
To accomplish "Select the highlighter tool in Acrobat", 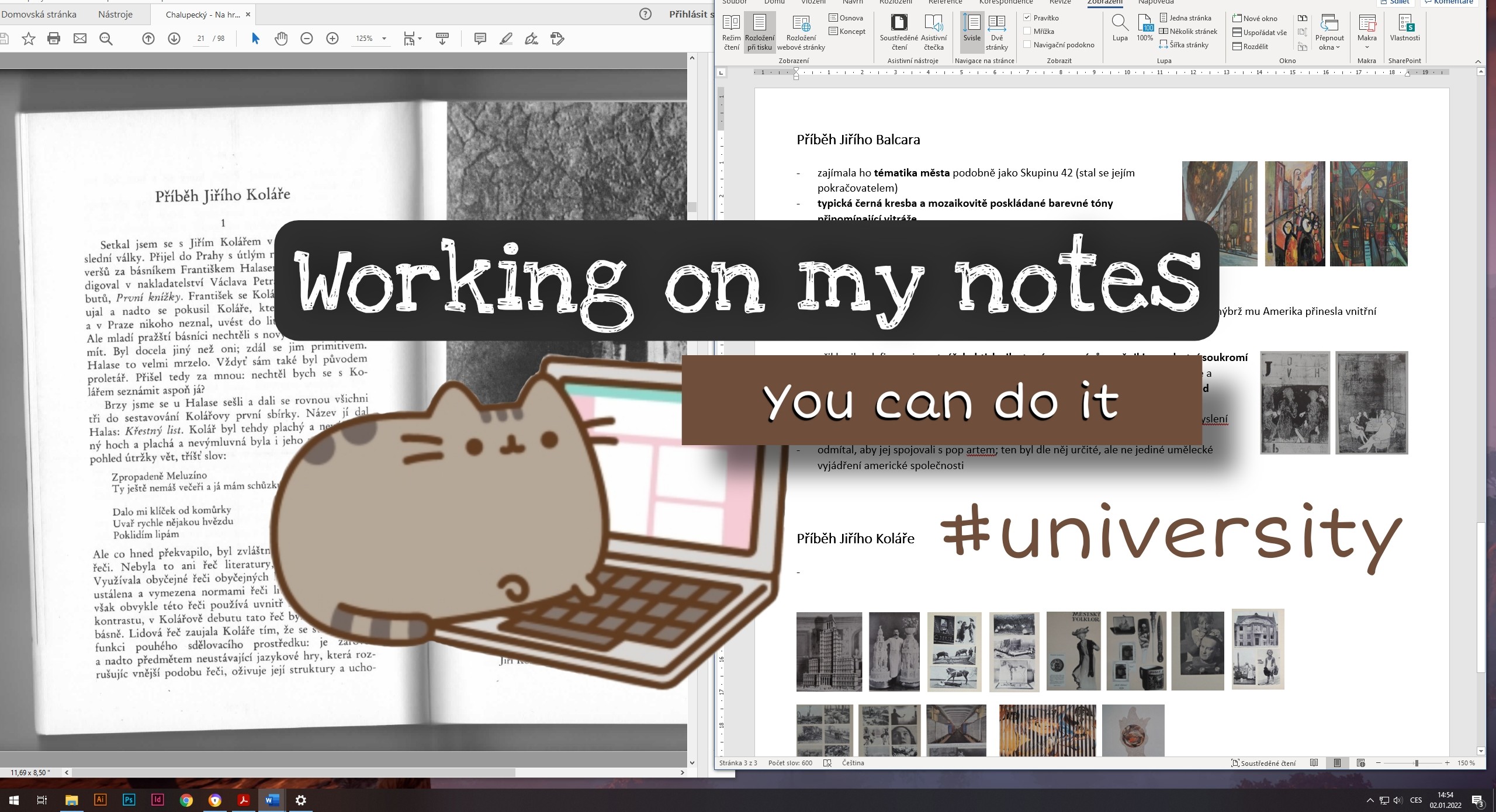I will point(506,39).
